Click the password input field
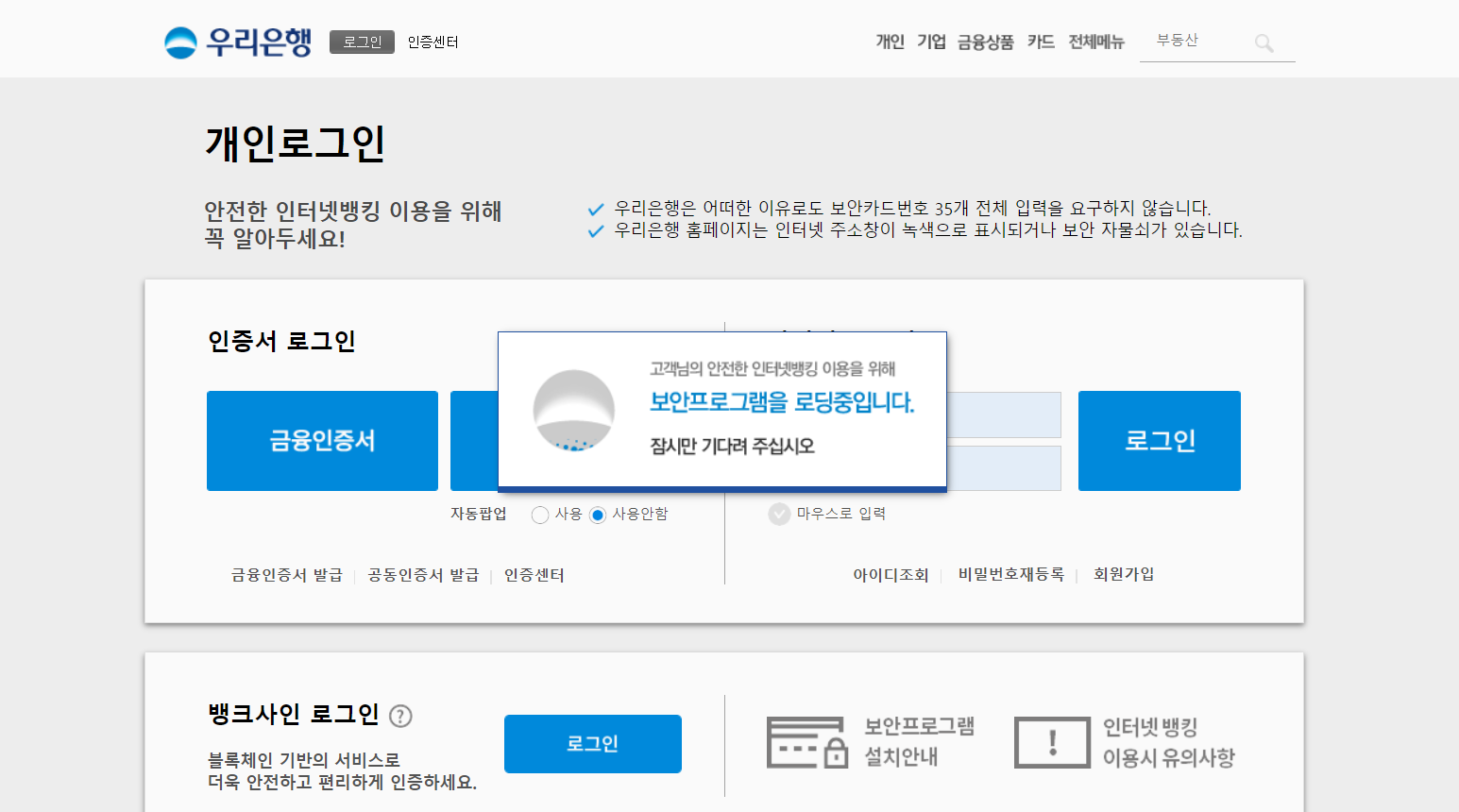 pos(1004,468)
